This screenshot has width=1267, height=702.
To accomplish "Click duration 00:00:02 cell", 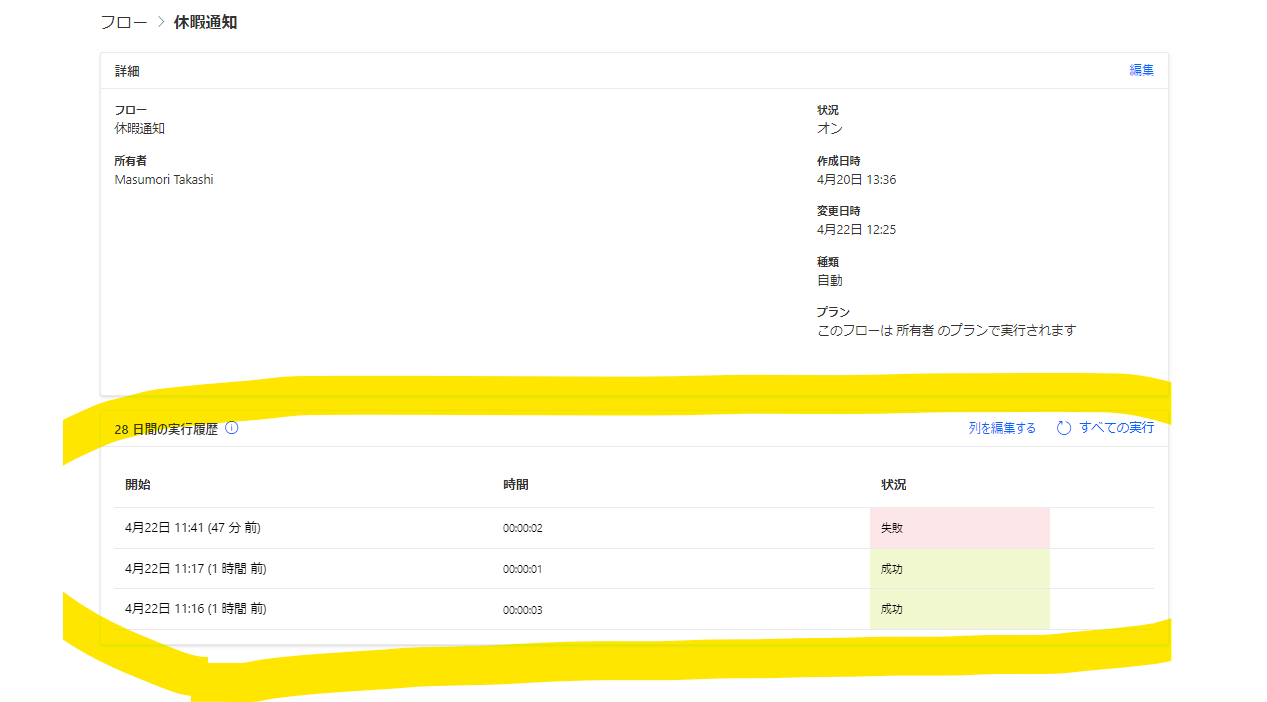I will point(523,528).
